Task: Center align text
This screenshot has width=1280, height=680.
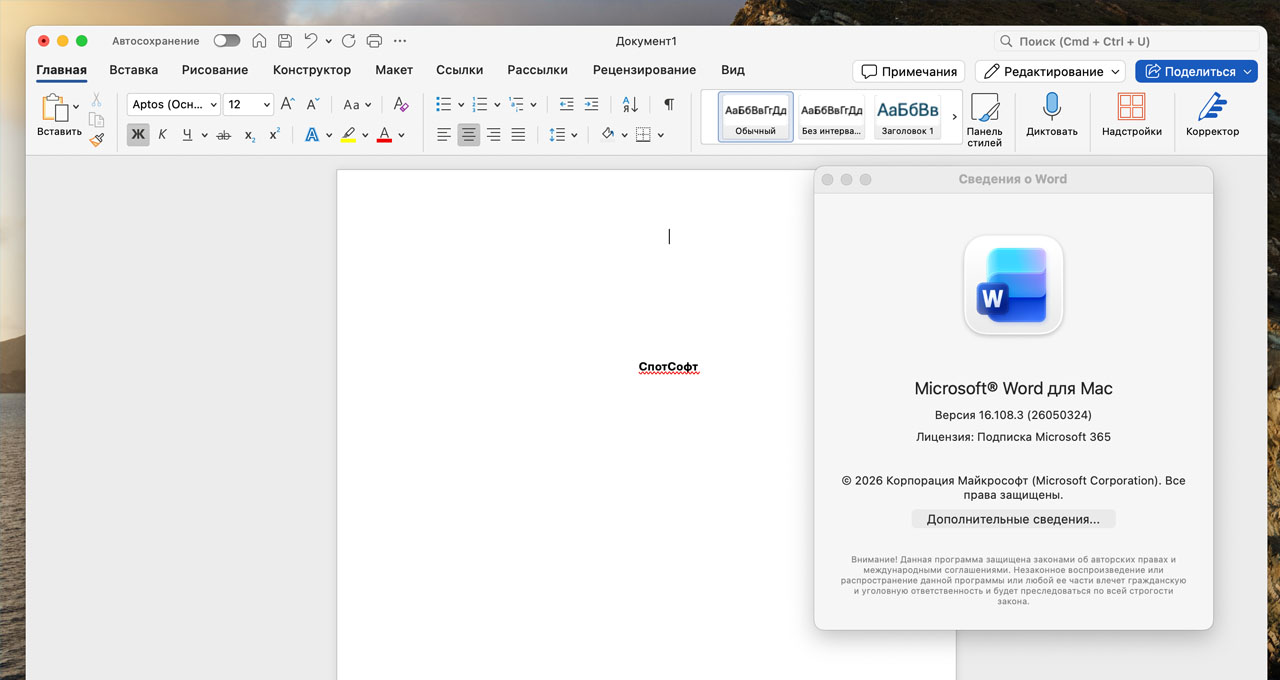Action: coord(469,135)
